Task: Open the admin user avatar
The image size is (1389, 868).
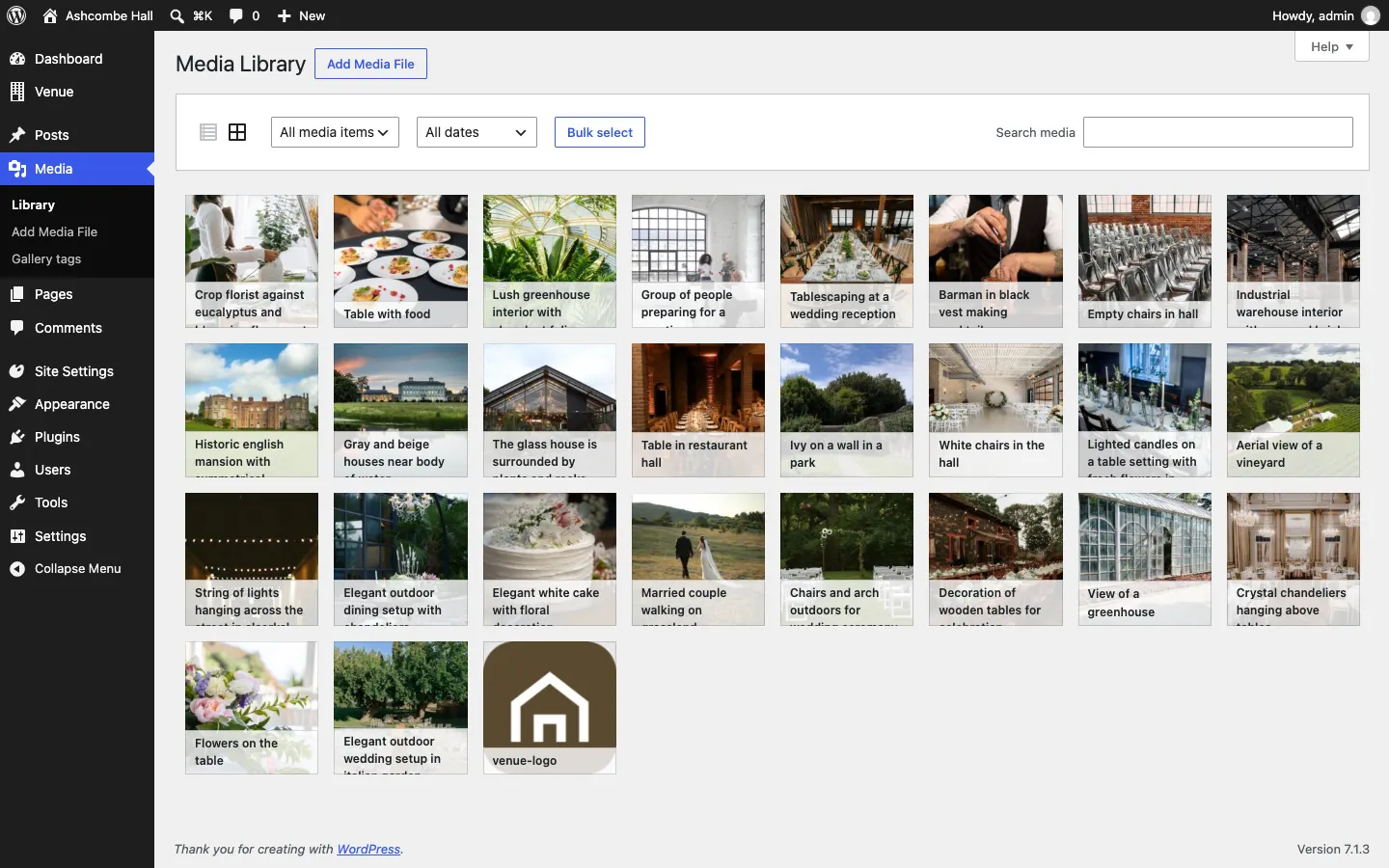Action: (1371, 15)
